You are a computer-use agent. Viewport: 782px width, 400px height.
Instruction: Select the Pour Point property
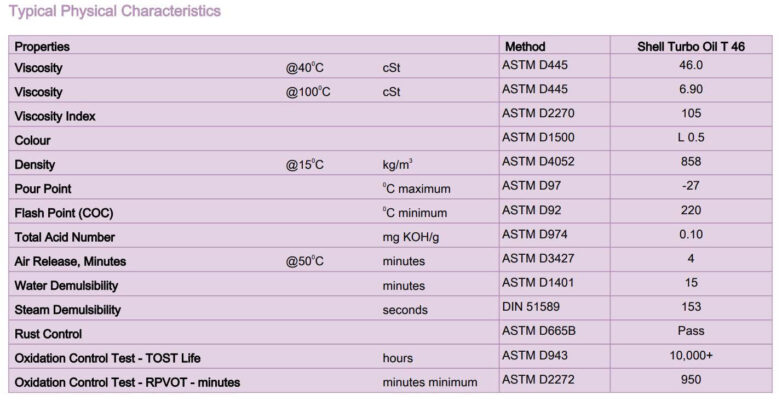pos(43,188)
